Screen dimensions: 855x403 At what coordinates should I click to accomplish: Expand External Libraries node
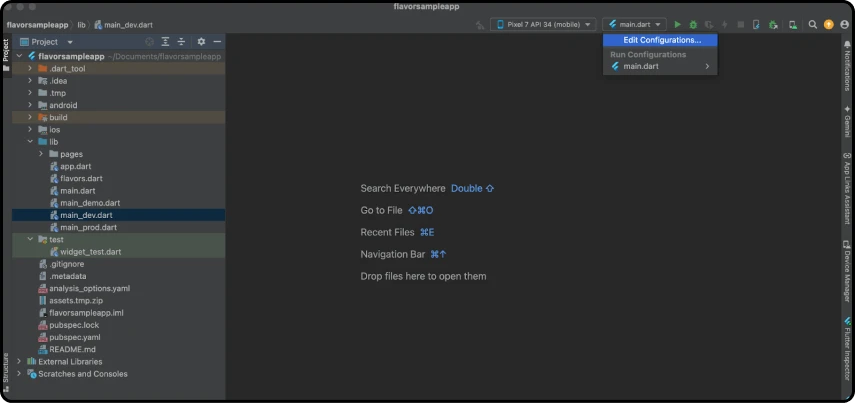[x=19, y=361]
